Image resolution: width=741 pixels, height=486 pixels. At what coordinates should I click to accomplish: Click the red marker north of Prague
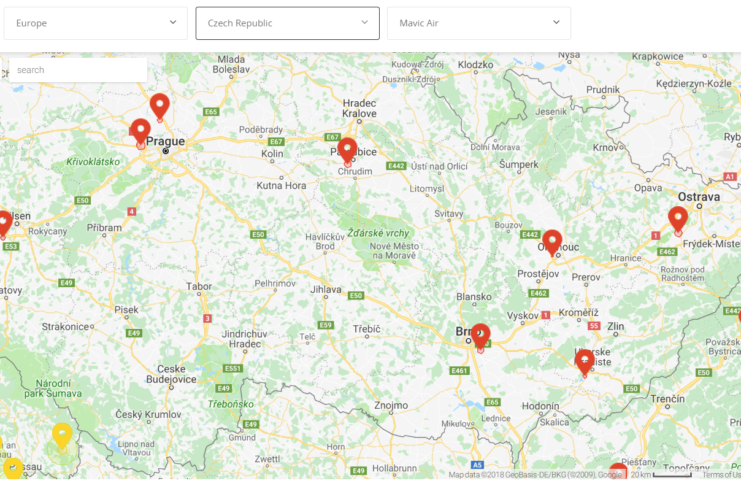pos(159,104)
